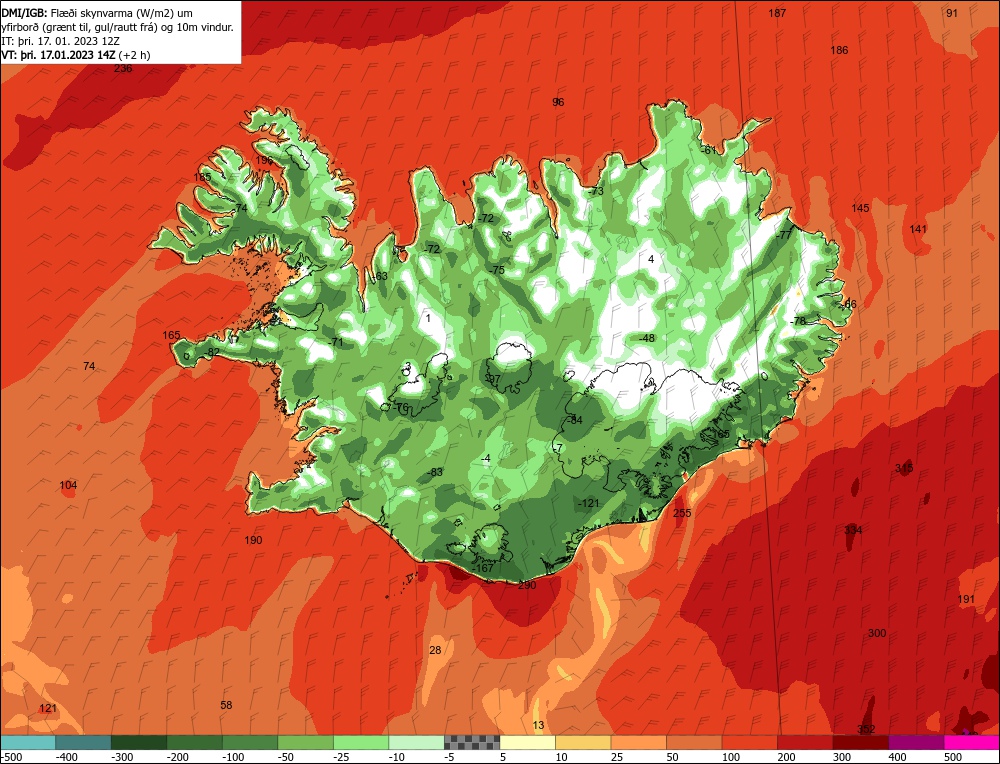This screenshot has height=764, width=1000.
Task: Click the '187' flux value
Action: [x=777, y=13]
